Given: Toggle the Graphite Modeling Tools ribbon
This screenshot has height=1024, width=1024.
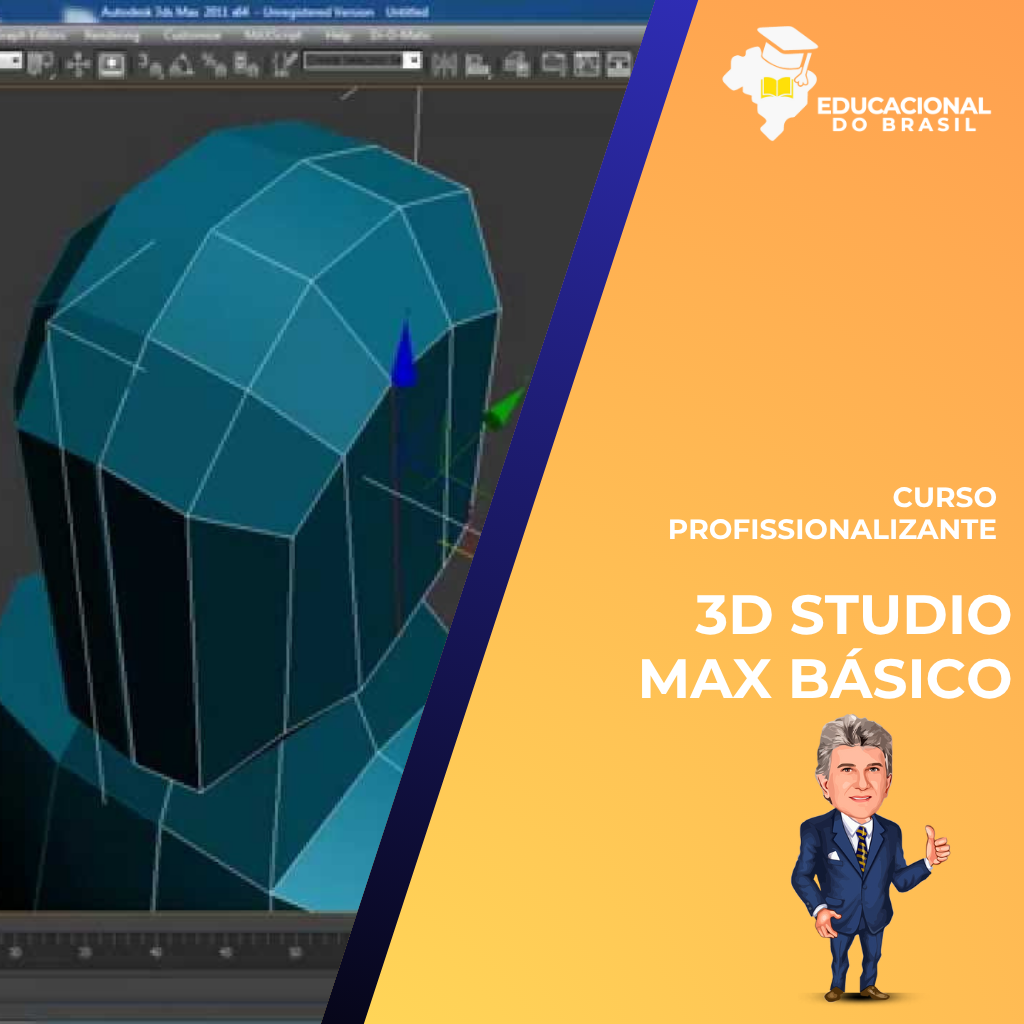Looking at the screenshot, I should pyautogui.click(x=553, y=63).
